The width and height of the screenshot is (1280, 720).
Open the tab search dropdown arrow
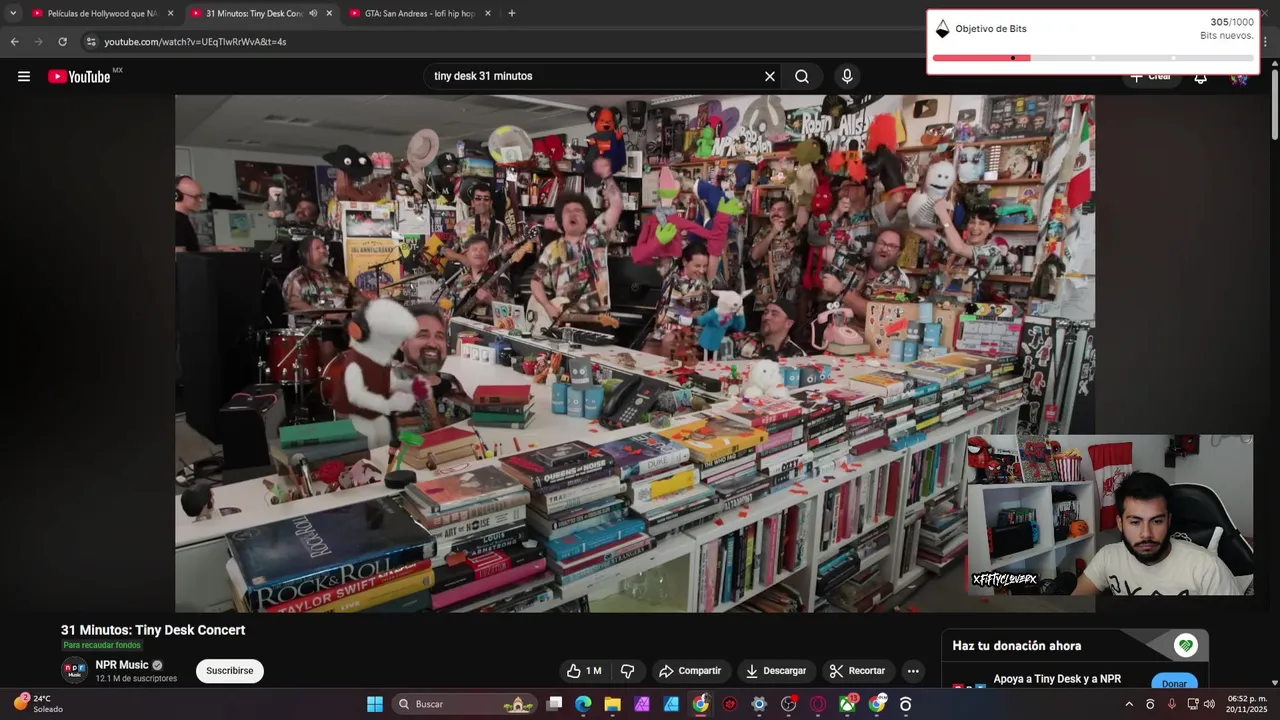tap(13, 13)
